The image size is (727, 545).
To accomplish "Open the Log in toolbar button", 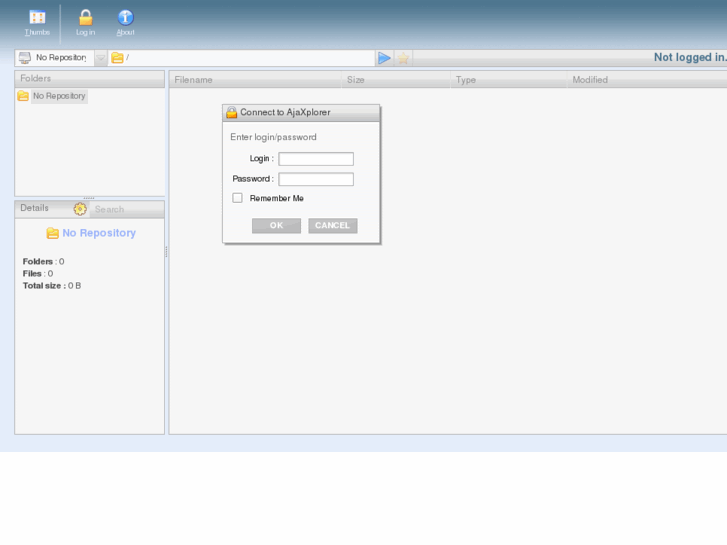I will (x=85, y=23).
